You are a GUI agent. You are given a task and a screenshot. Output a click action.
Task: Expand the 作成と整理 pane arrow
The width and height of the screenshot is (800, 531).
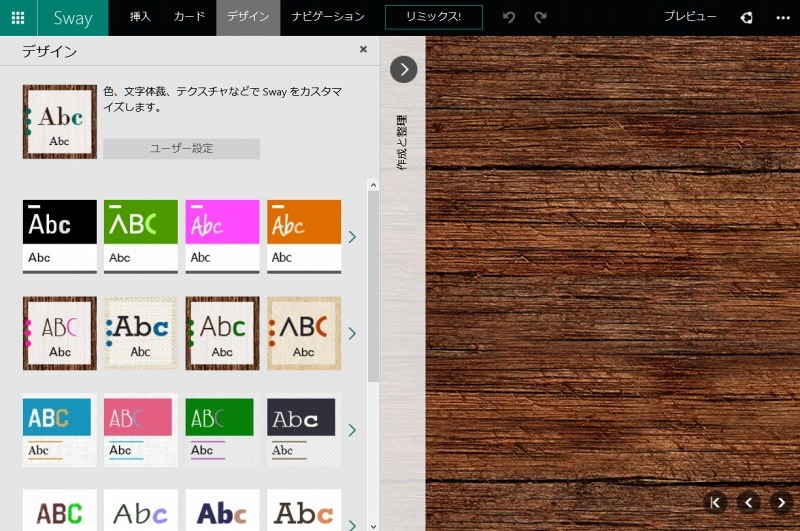[x=404, y=69]
